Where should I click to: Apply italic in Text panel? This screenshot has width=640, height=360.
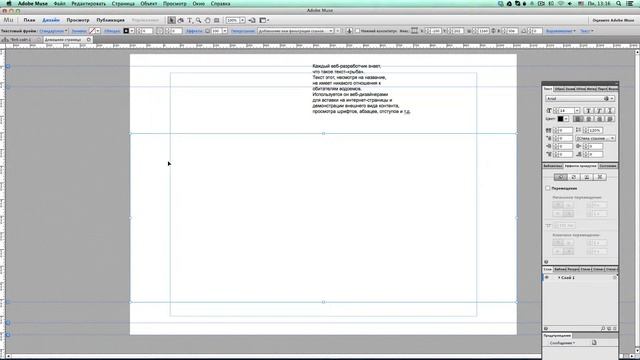click(x=599, y=111)
